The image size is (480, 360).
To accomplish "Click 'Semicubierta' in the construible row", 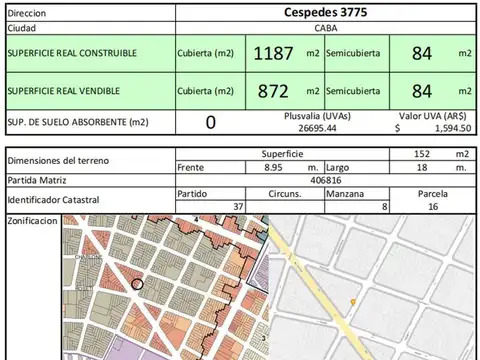I will (353, 53).
